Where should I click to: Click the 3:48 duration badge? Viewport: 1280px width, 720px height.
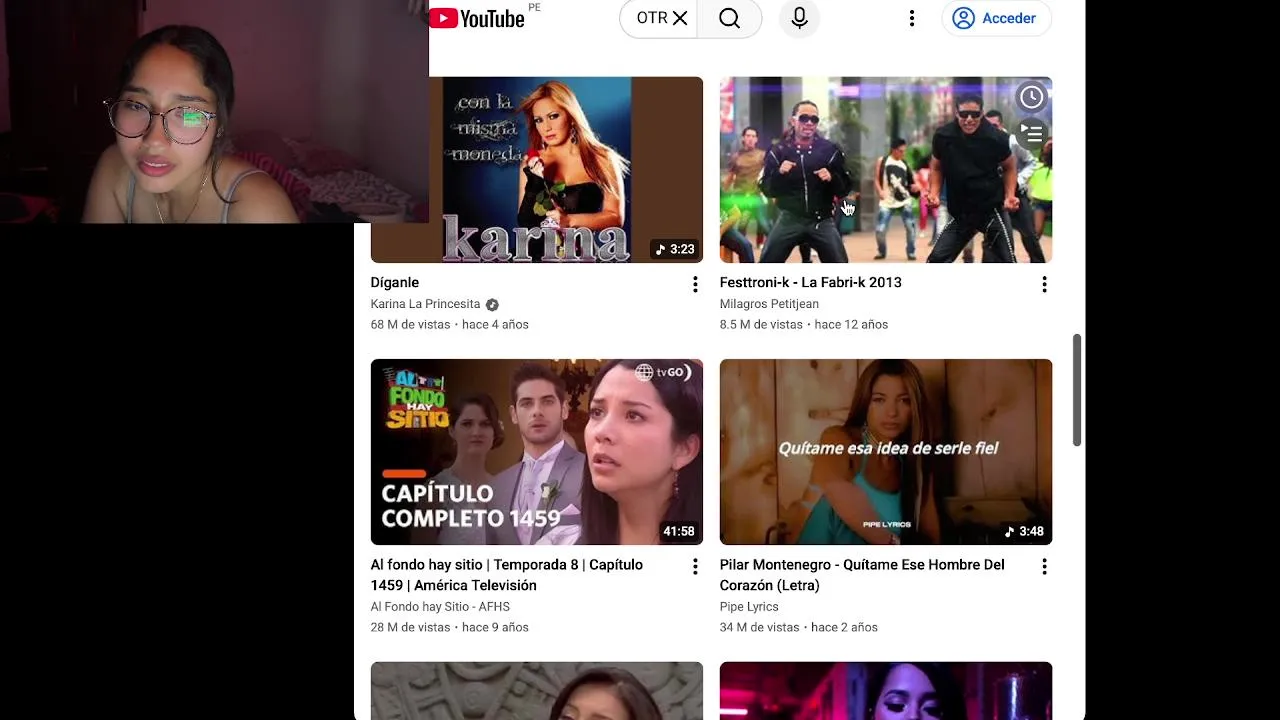(x=1024, y=532)
